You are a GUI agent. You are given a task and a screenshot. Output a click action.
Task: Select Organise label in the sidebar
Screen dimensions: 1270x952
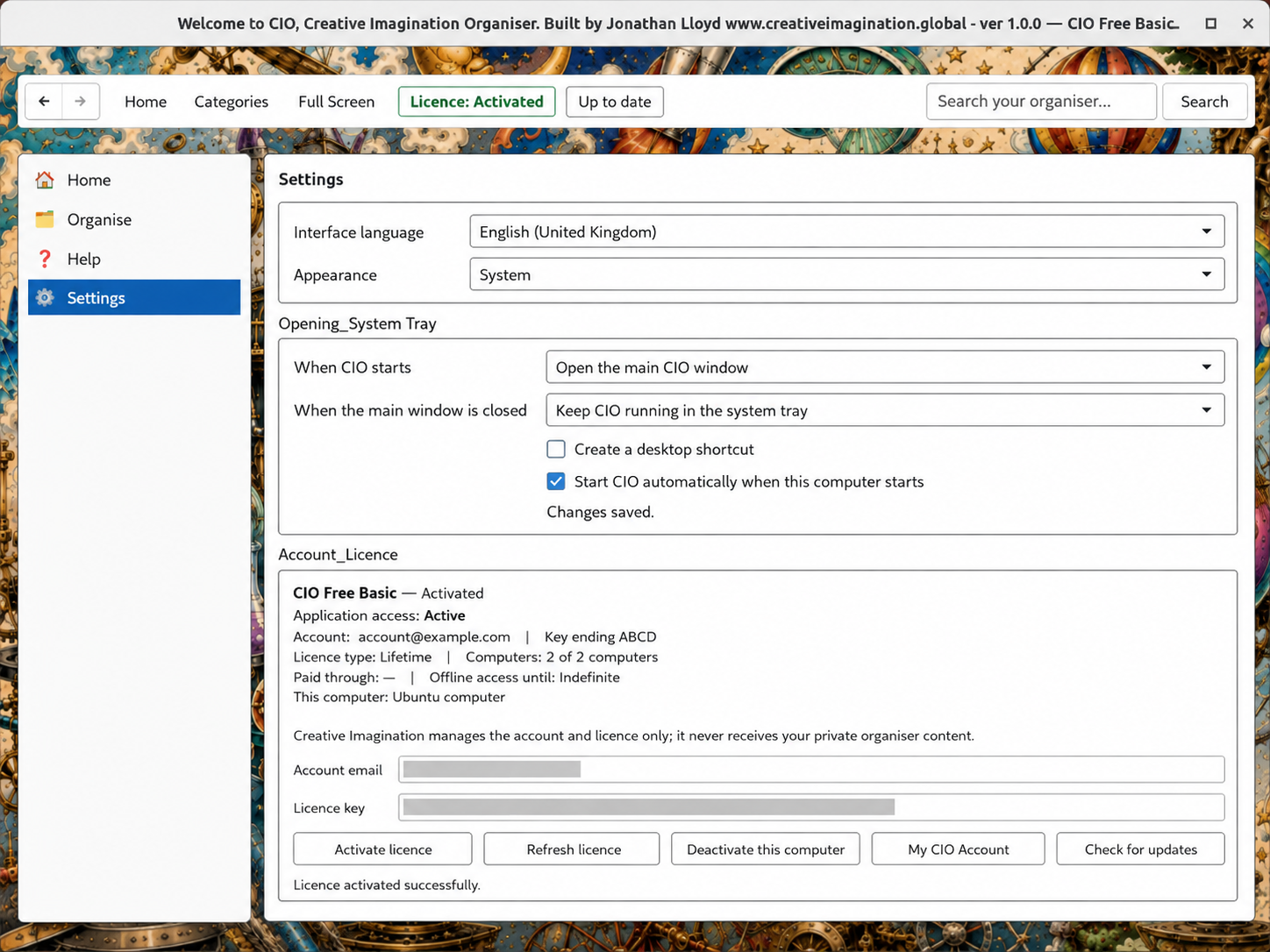coord(99,219)
